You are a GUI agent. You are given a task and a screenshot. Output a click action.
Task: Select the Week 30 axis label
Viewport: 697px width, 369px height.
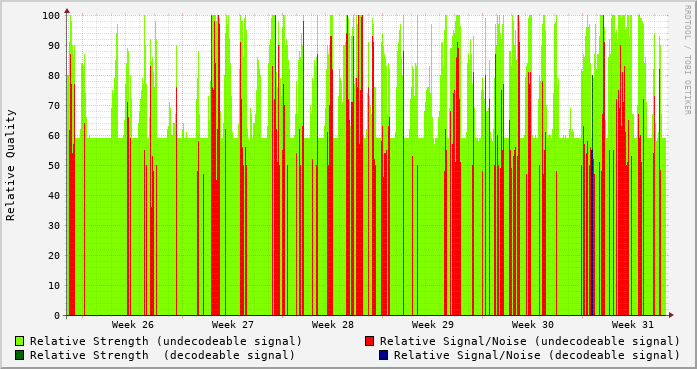(x=533, y=325)
